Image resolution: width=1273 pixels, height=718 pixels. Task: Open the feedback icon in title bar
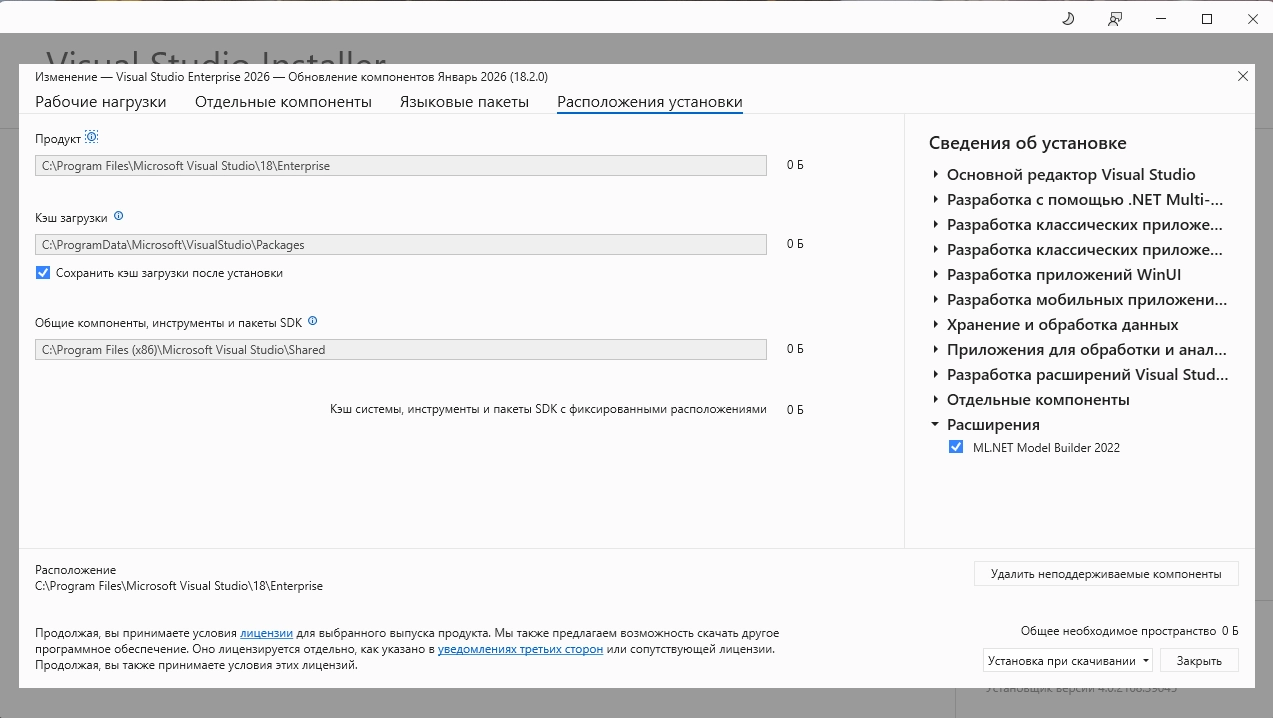(x=1115, y=19)
